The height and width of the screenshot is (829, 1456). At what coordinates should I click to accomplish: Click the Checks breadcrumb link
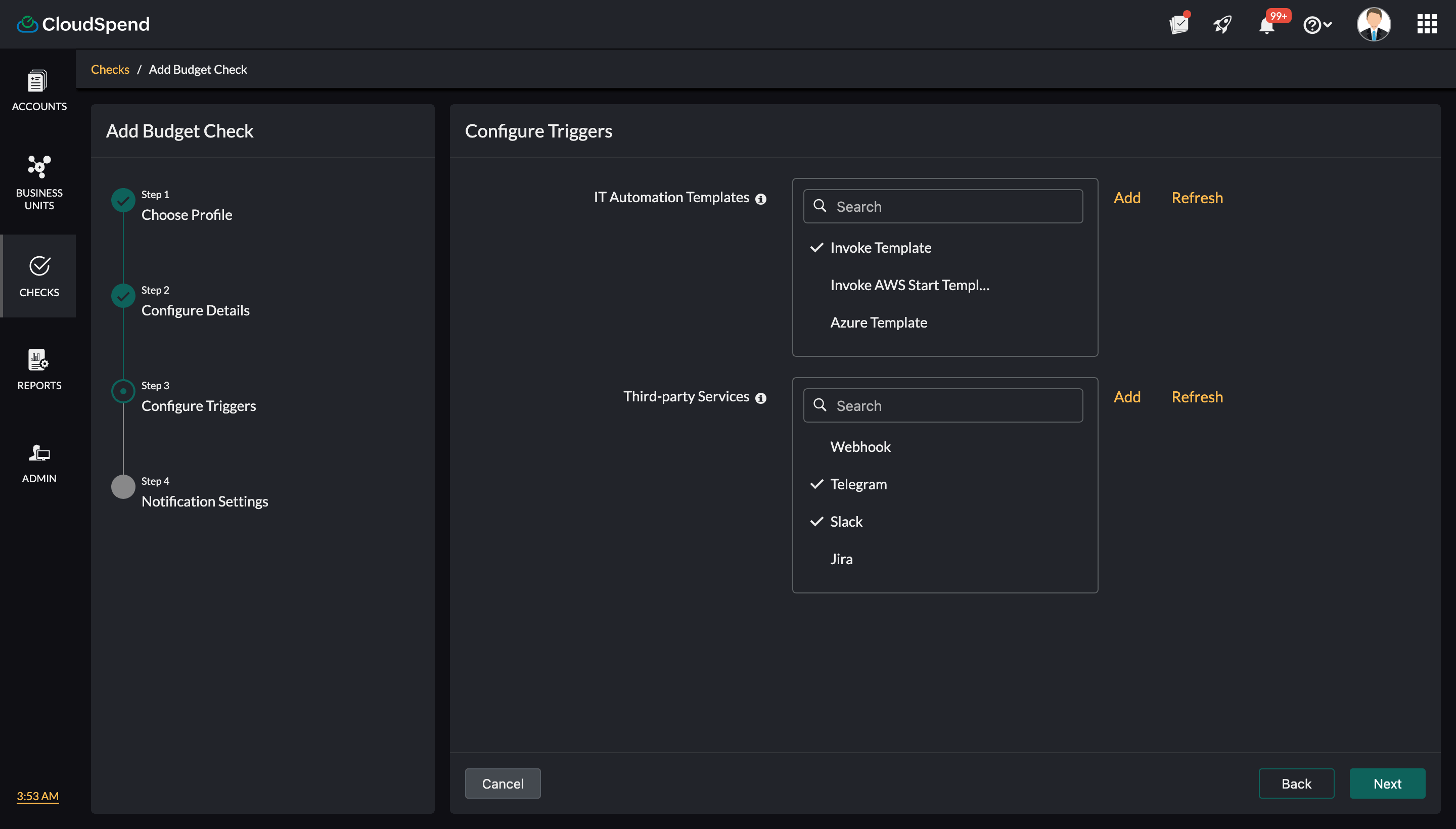[x=110, y=69]
